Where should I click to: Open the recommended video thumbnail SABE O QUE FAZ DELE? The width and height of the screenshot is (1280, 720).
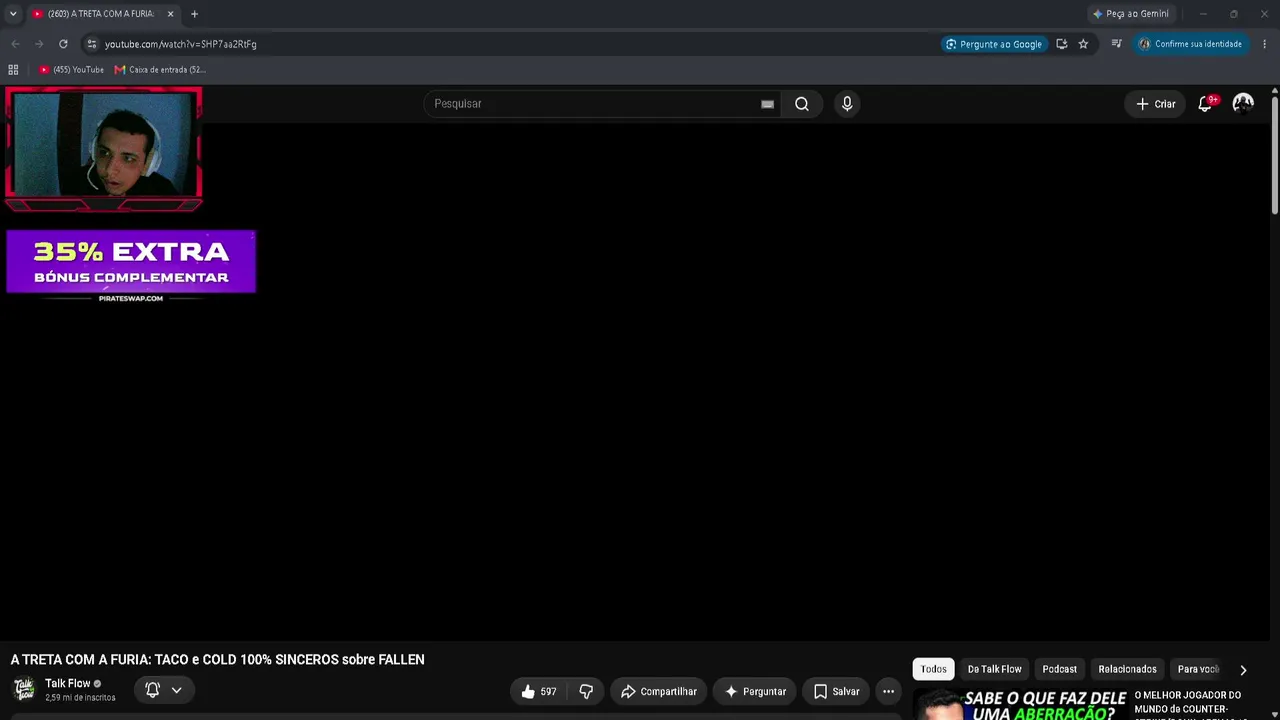click(x=1020, y=704)
